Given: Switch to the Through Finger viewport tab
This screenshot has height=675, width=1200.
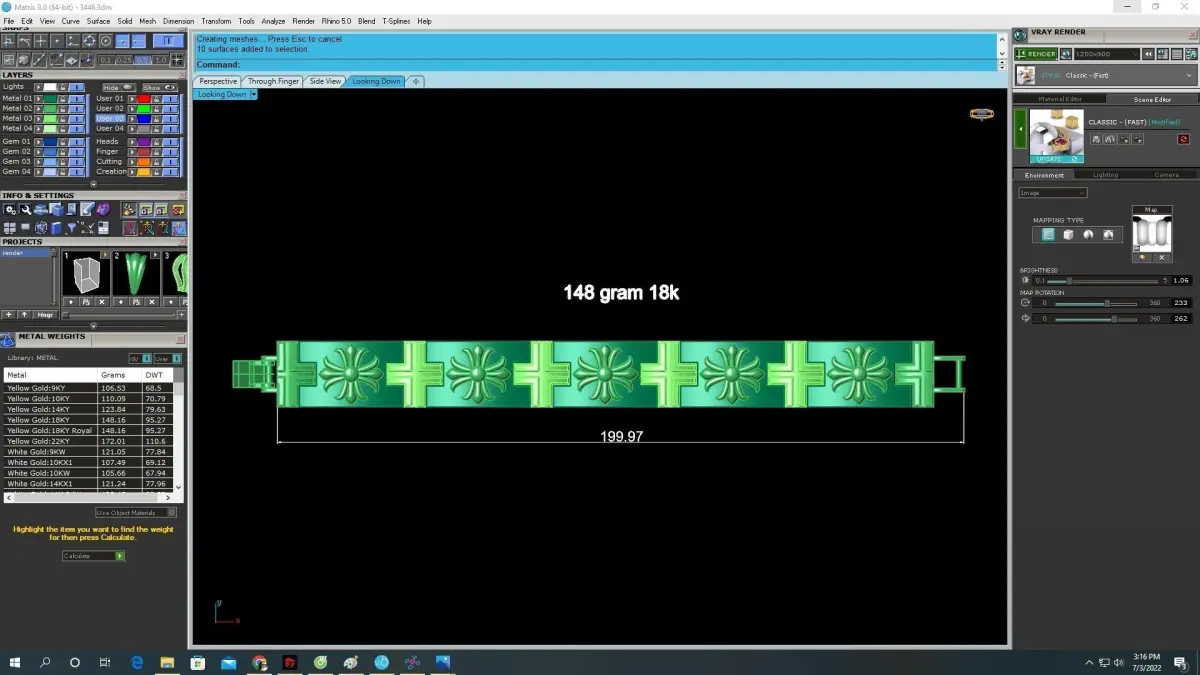Looking at the screenshot, I should click(x=273, y=81).
